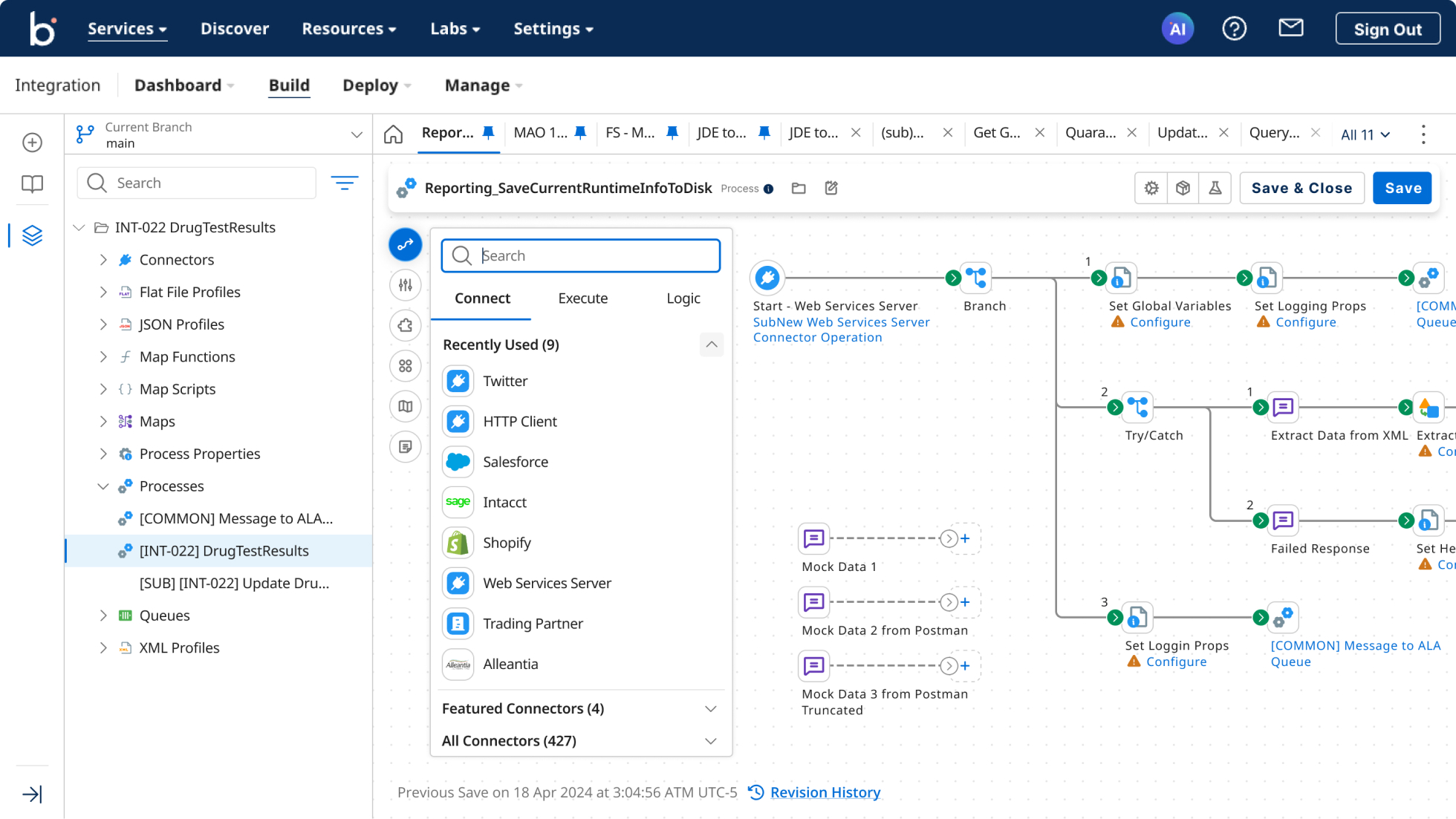This screenshot has width=1456, height=819.
Task: Unpin the MAO 1... tab
Action: point(580,133)
